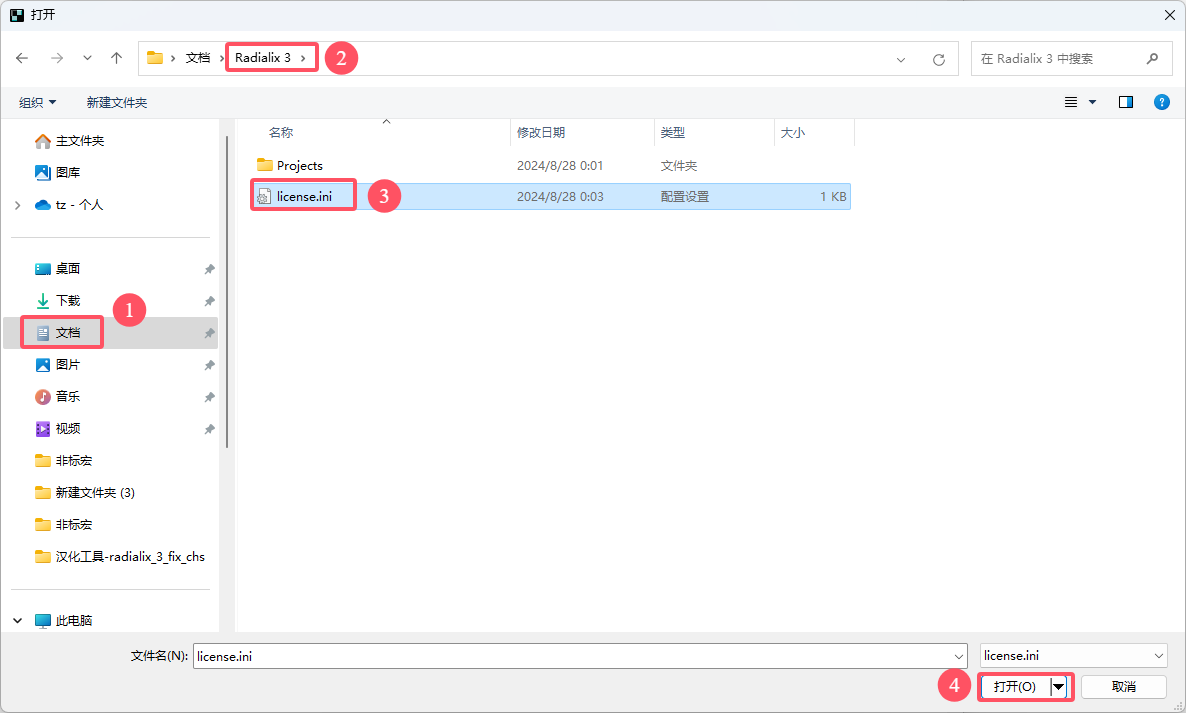This screenshot has width=1186, height=713.
Task: Go up one folder level arrow
Action: [116, 58]
